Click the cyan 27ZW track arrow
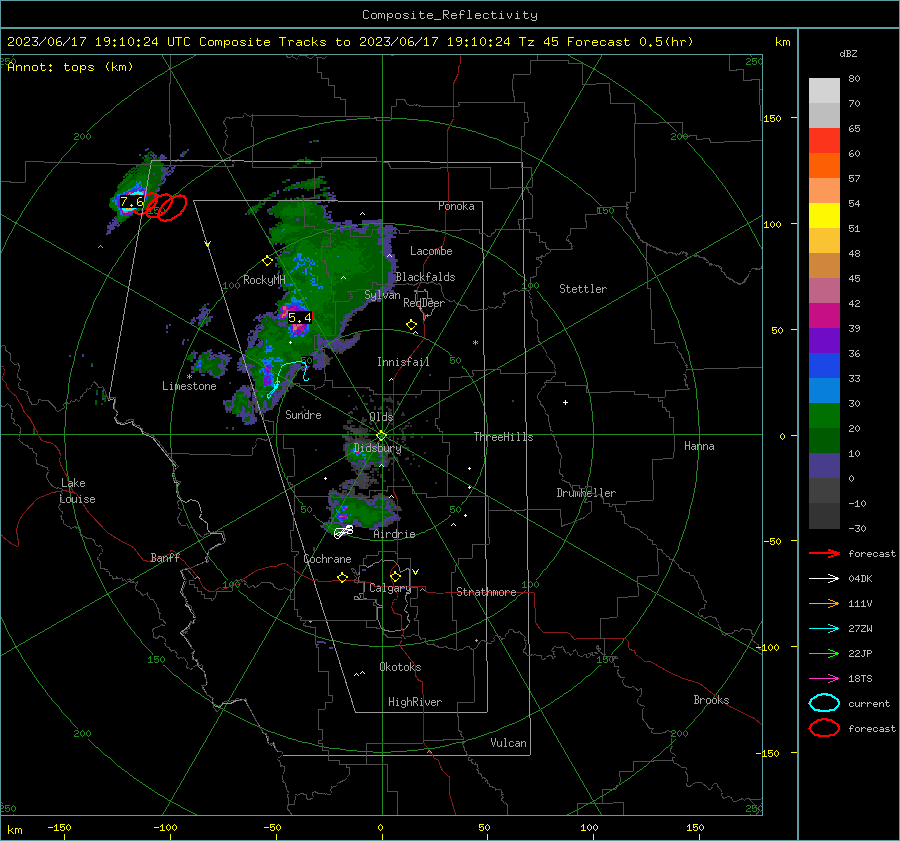 pyautogui.click(x=824, y=629)
